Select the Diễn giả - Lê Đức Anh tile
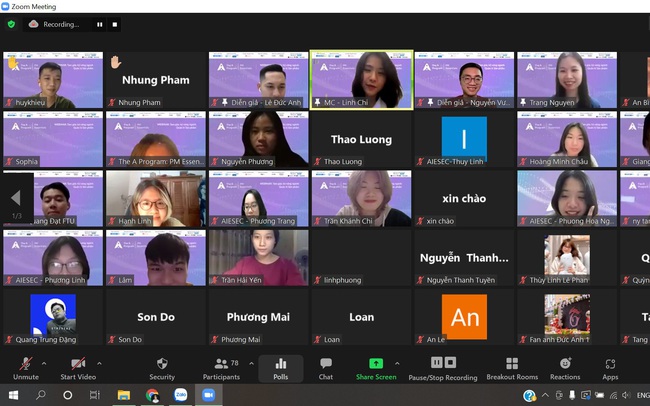 click(x=259, y=80)
